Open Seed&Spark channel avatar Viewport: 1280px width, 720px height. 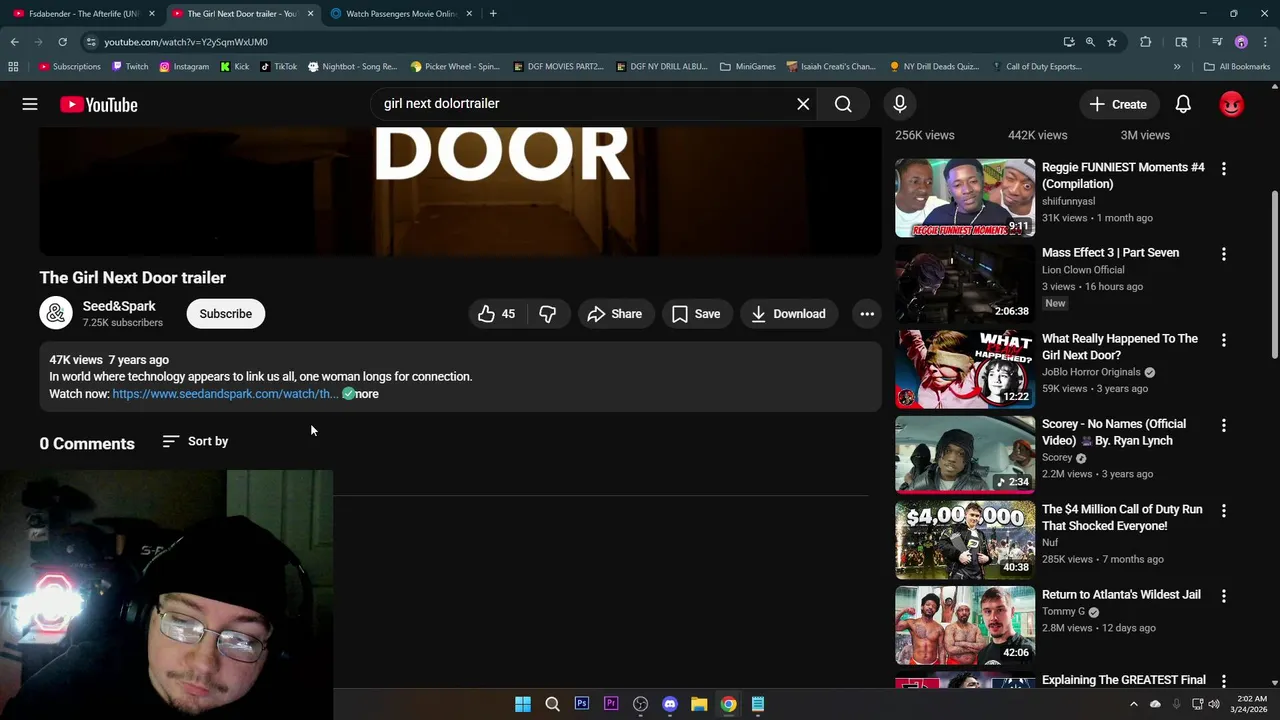pyautogui.click(x=56, y=313)
